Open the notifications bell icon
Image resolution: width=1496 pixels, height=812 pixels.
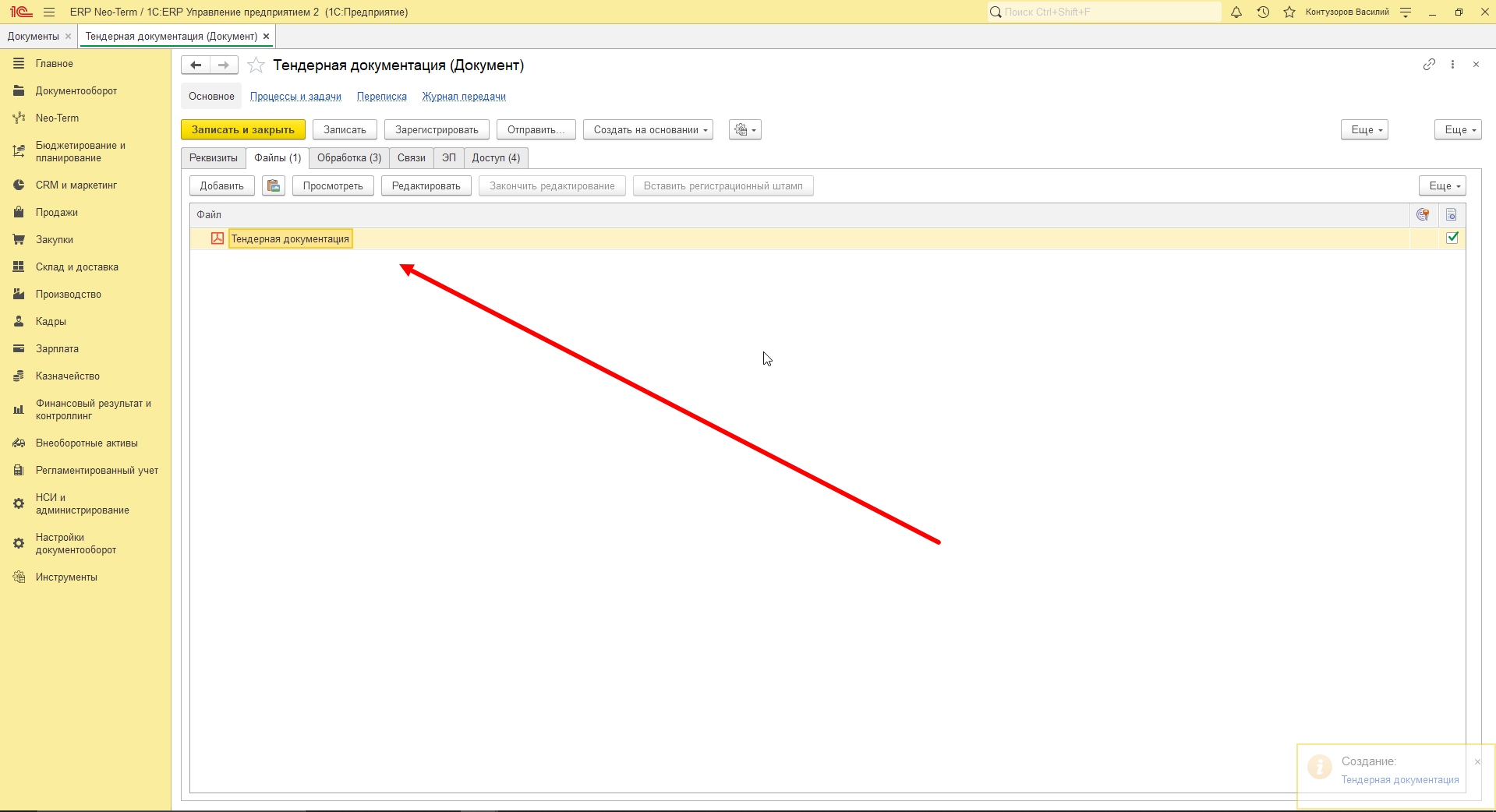click(1236, 12)
